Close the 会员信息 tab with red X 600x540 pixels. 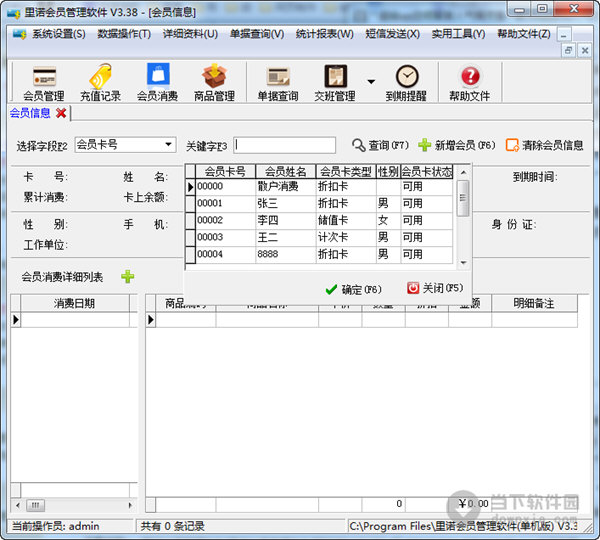click(61, 113)
